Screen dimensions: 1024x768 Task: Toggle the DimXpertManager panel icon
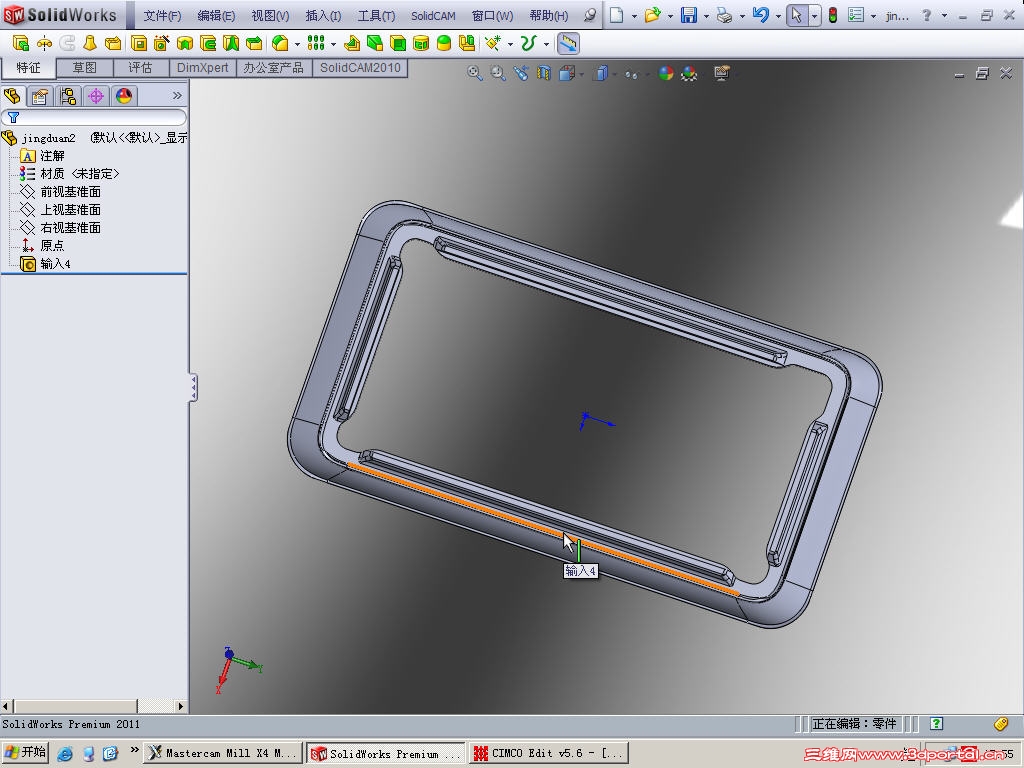pos(96,95)
